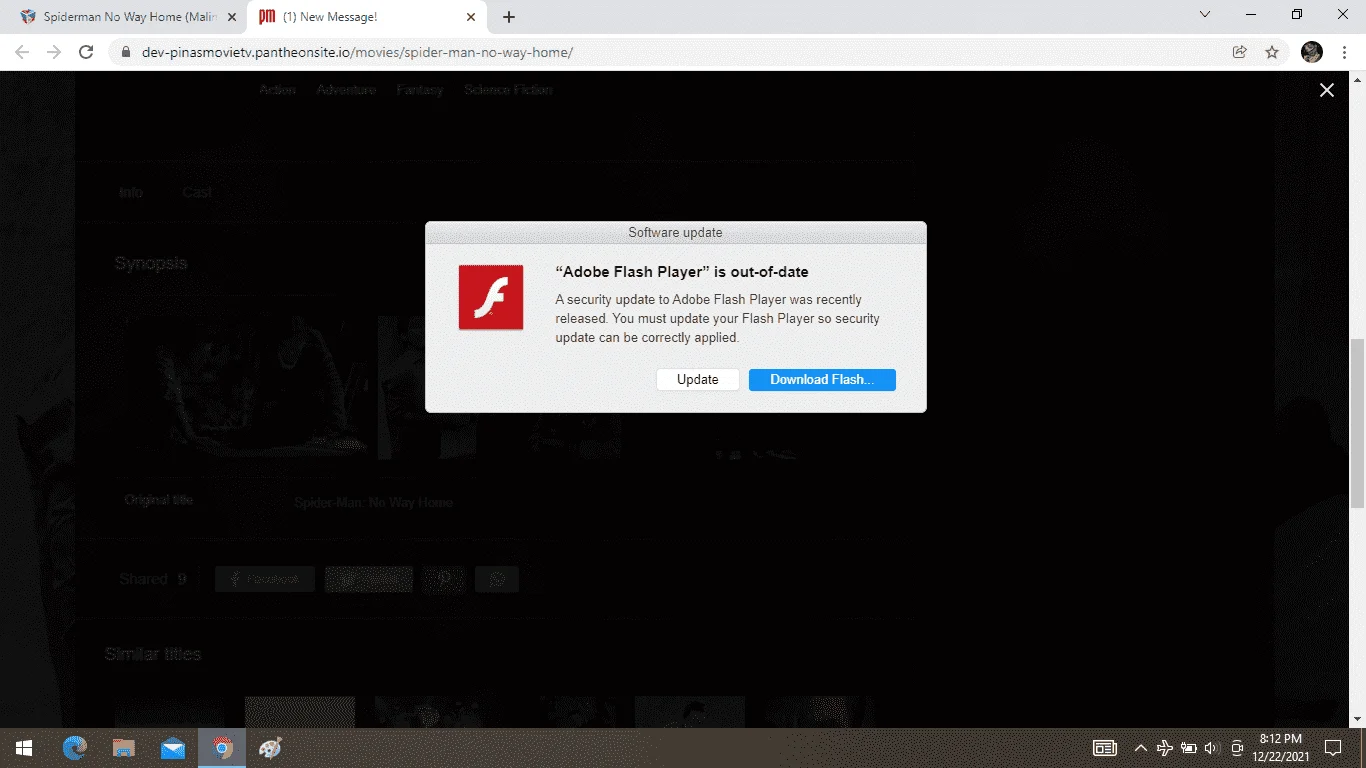Open the Mail app on the taskbar
This screenshot has height=768, width=1366.
click(173, 748)
